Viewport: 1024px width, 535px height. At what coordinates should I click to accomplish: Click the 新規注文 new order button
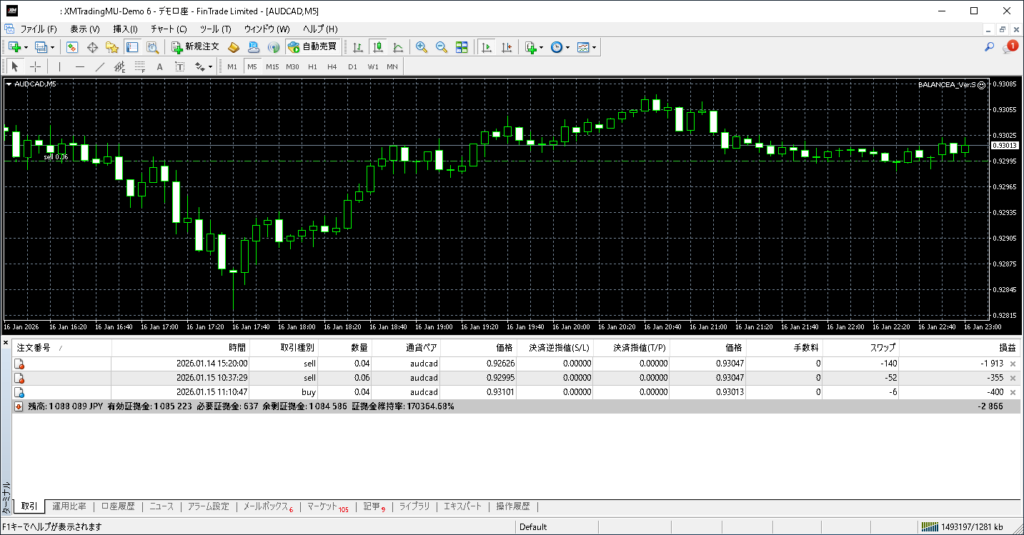194,47
